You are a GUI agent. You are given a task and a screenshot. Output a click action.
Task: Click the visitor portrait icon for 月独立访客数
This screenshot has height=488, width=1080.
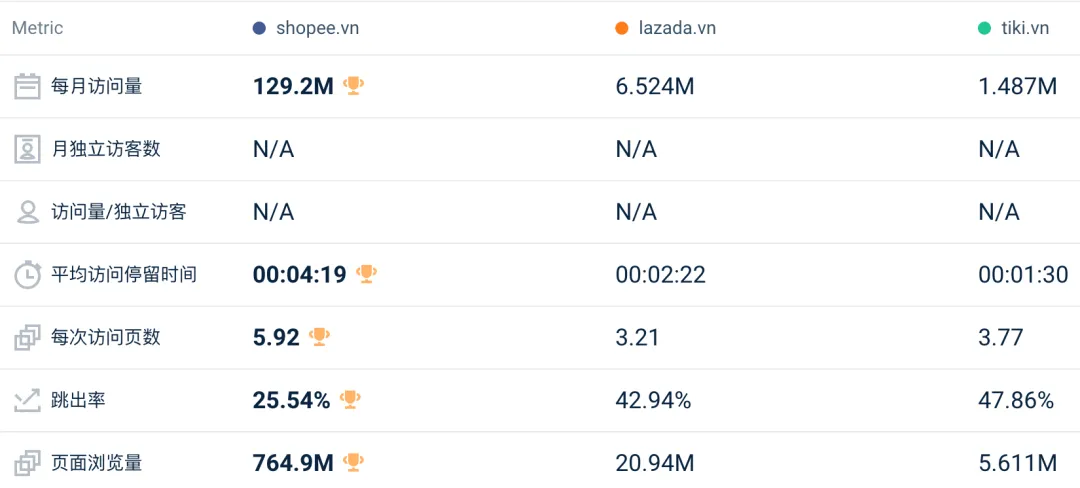coord(28,149)
